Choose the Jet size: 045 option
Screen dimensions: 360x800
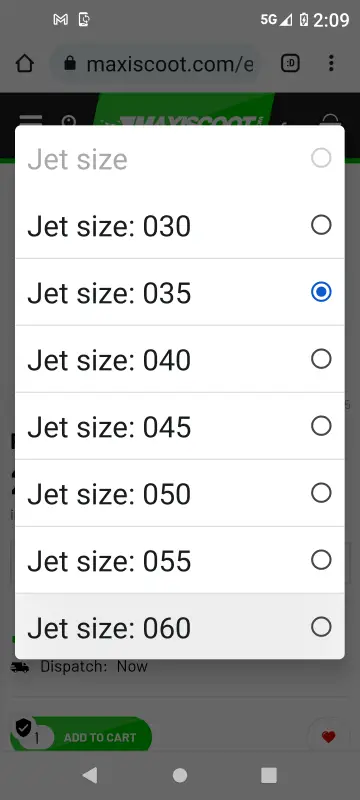179,426
